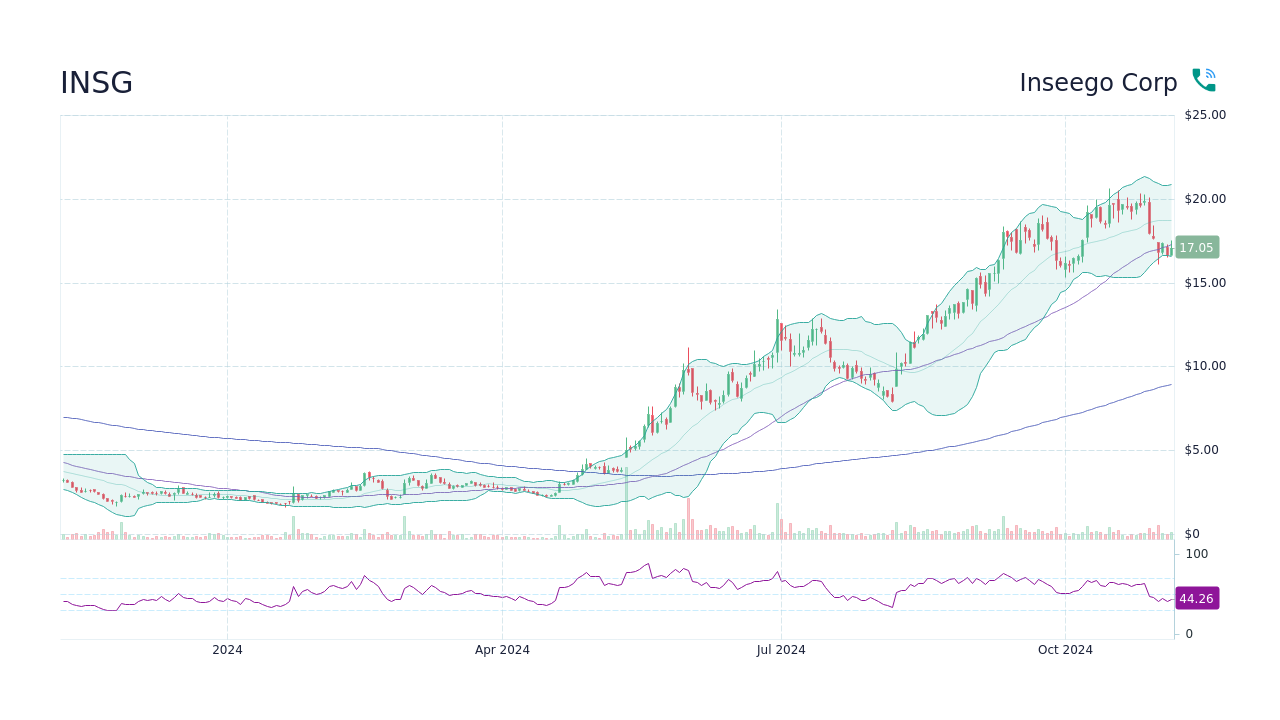Click the Inseego Corp company name
Screen dimensions: 1280x720
coord(1098,83)
